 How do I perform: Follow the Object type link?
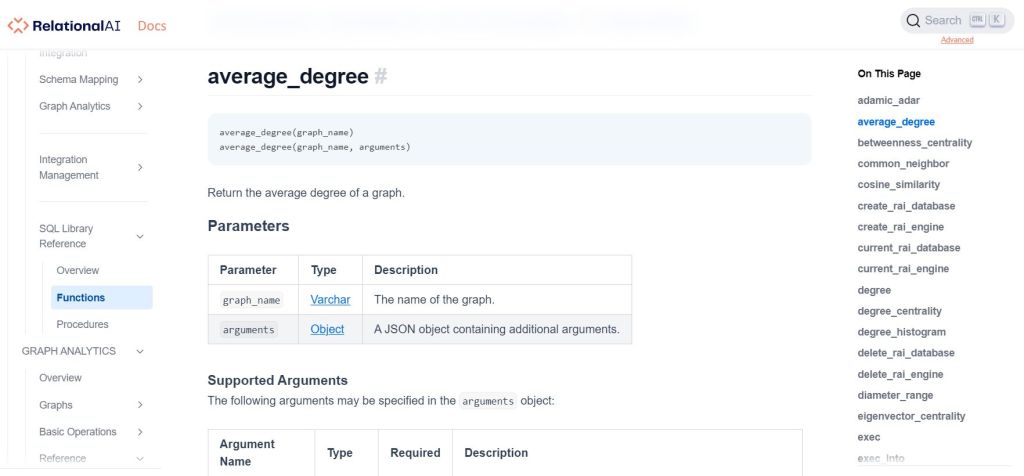(327, 329)
